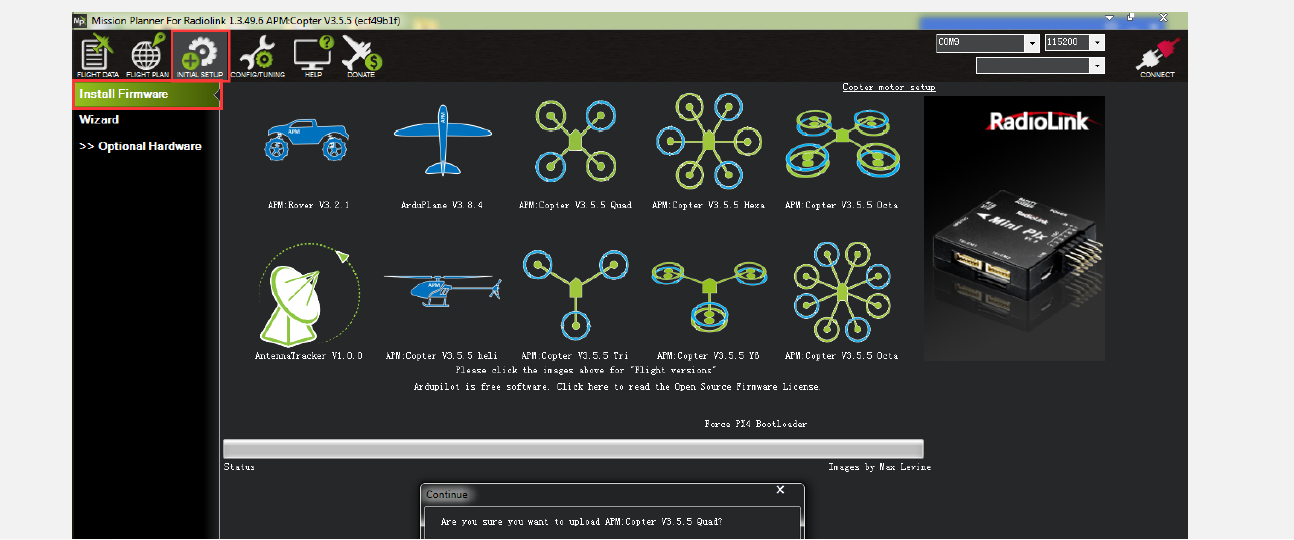Expand the empty dropdown below COM port

(x=1097, y=66)
